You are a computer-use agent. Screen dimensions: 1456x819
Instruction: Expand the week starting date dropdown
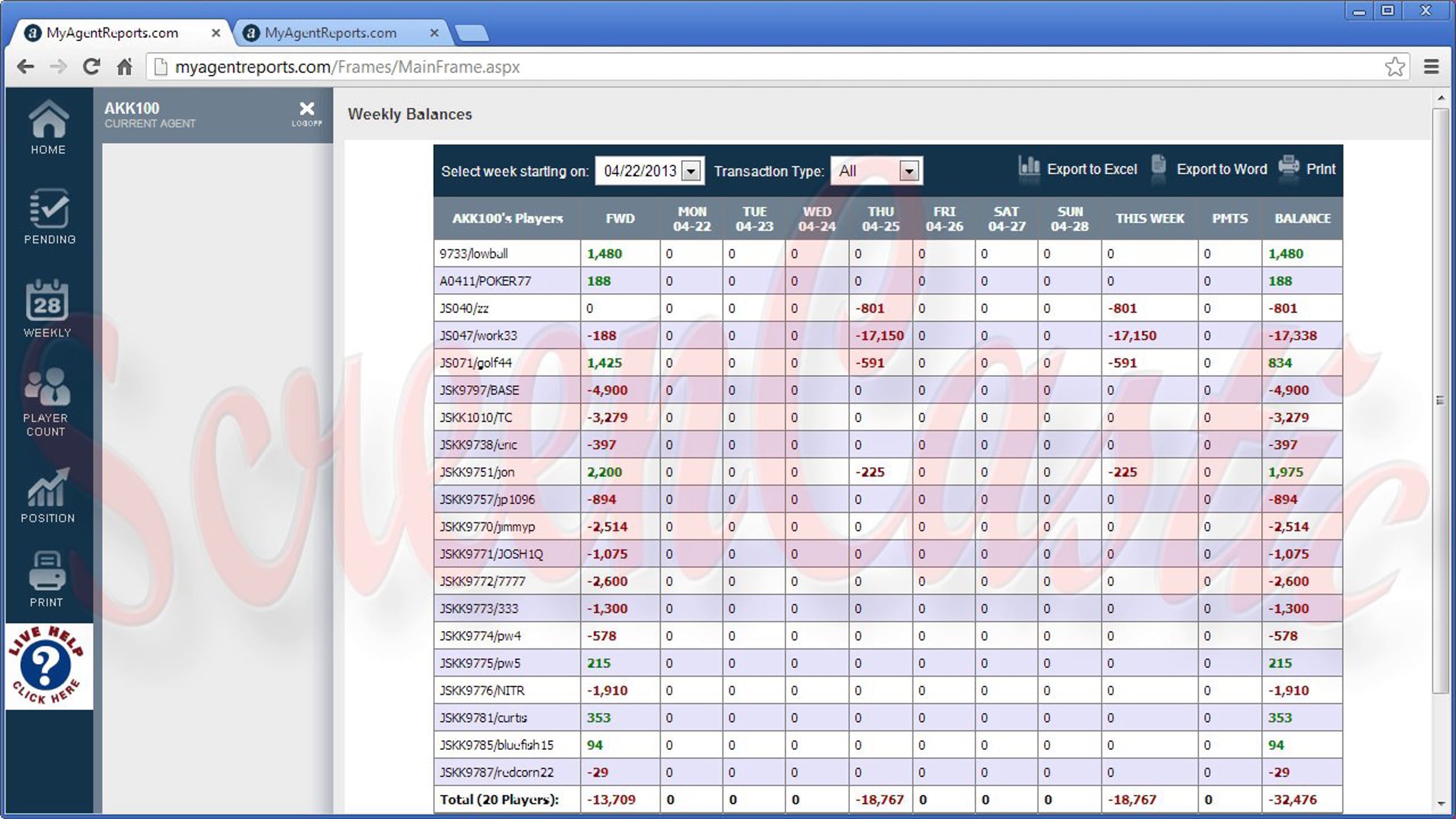(x=692, y=171)
